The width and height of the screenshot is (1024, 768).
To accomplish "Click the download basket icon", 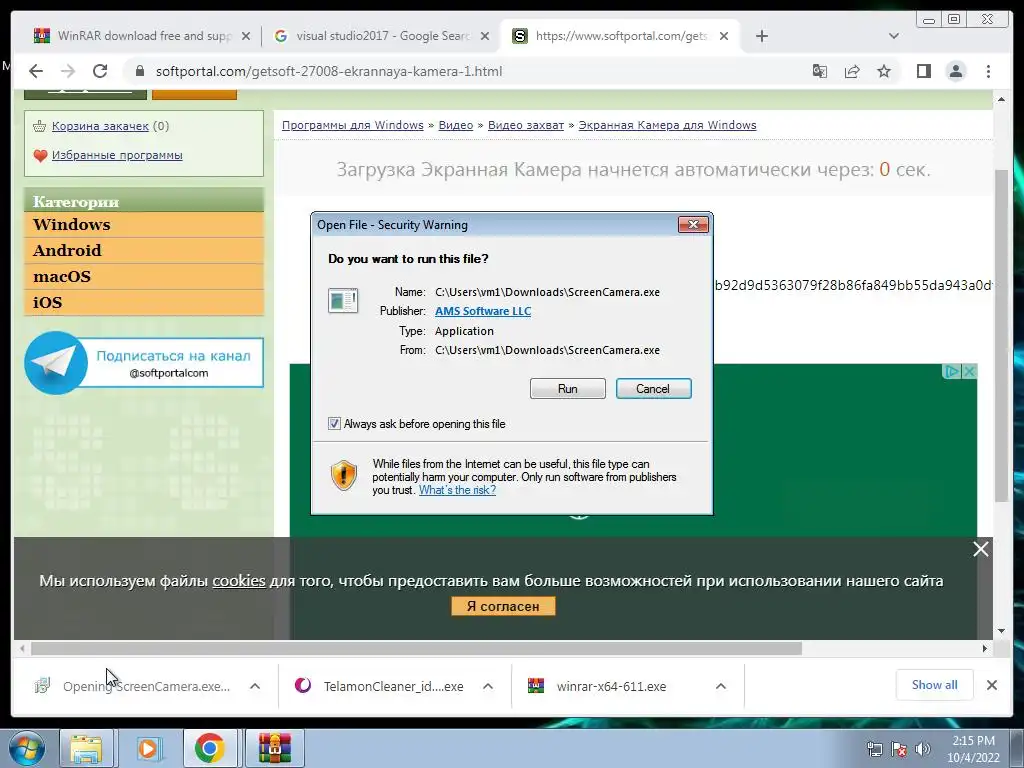I will (39, 126).
